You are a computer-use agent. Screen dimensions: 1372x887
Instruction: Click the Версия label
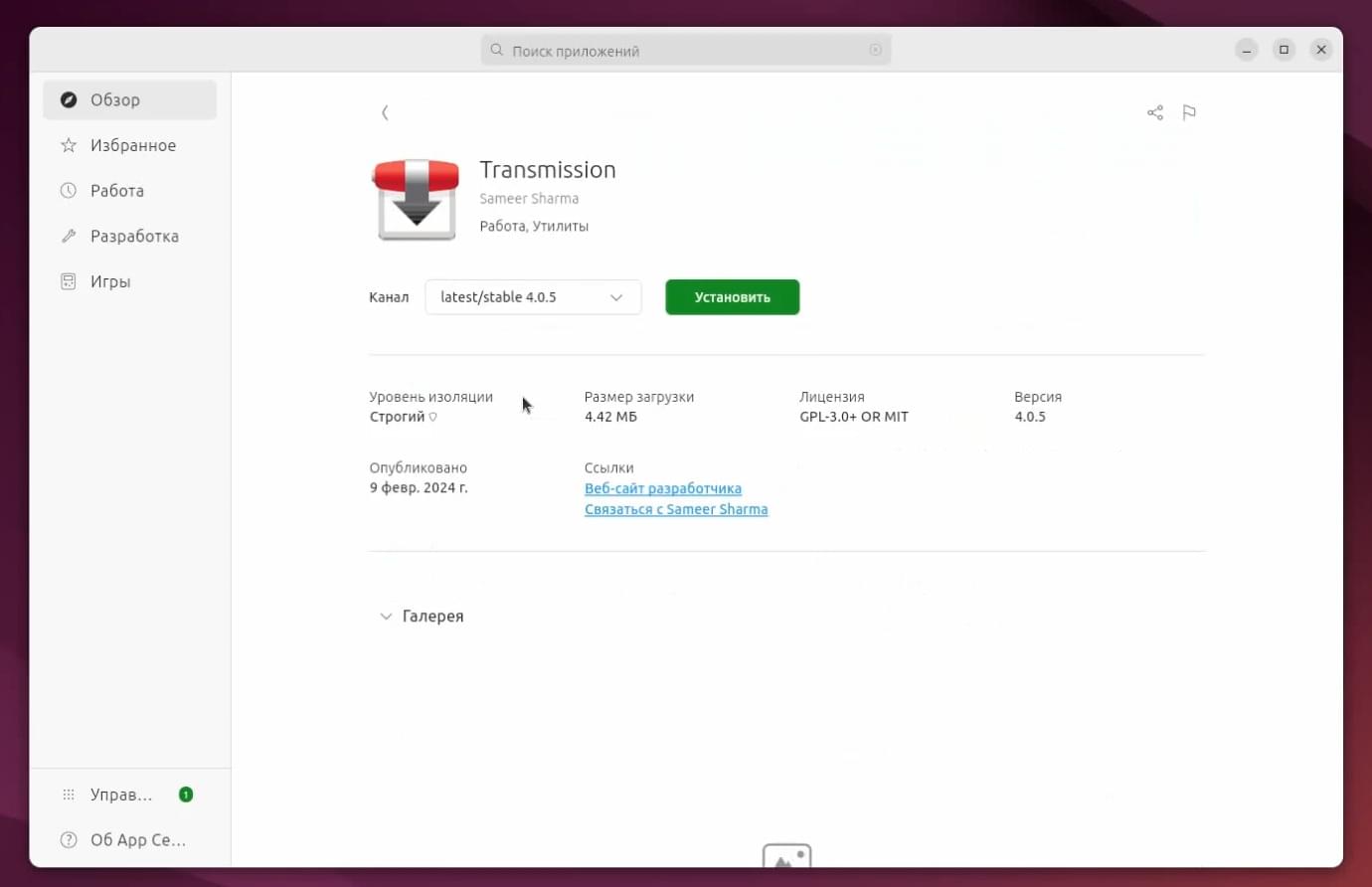click(1038, 397)
